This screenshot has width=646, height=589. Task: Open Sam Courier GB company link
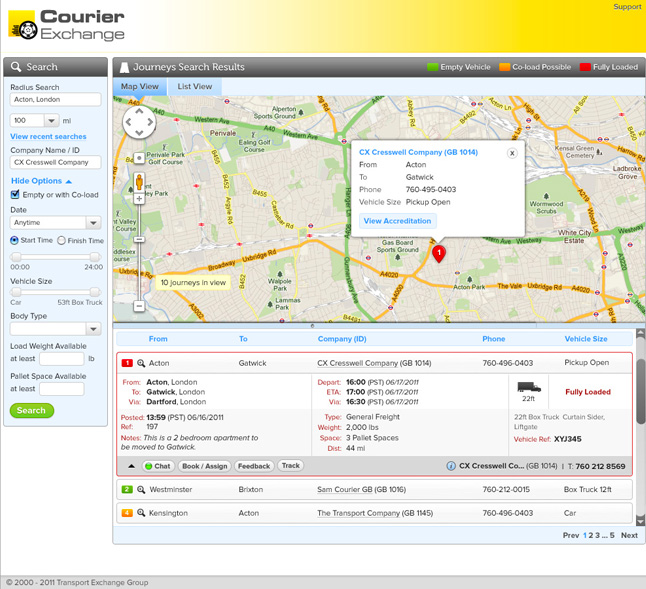click(x=345, y=489)
